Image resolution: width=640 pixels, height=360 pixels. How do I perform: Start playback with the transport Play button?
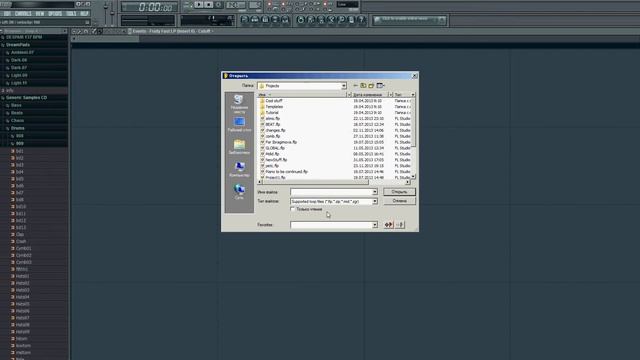tap(199, 5)
